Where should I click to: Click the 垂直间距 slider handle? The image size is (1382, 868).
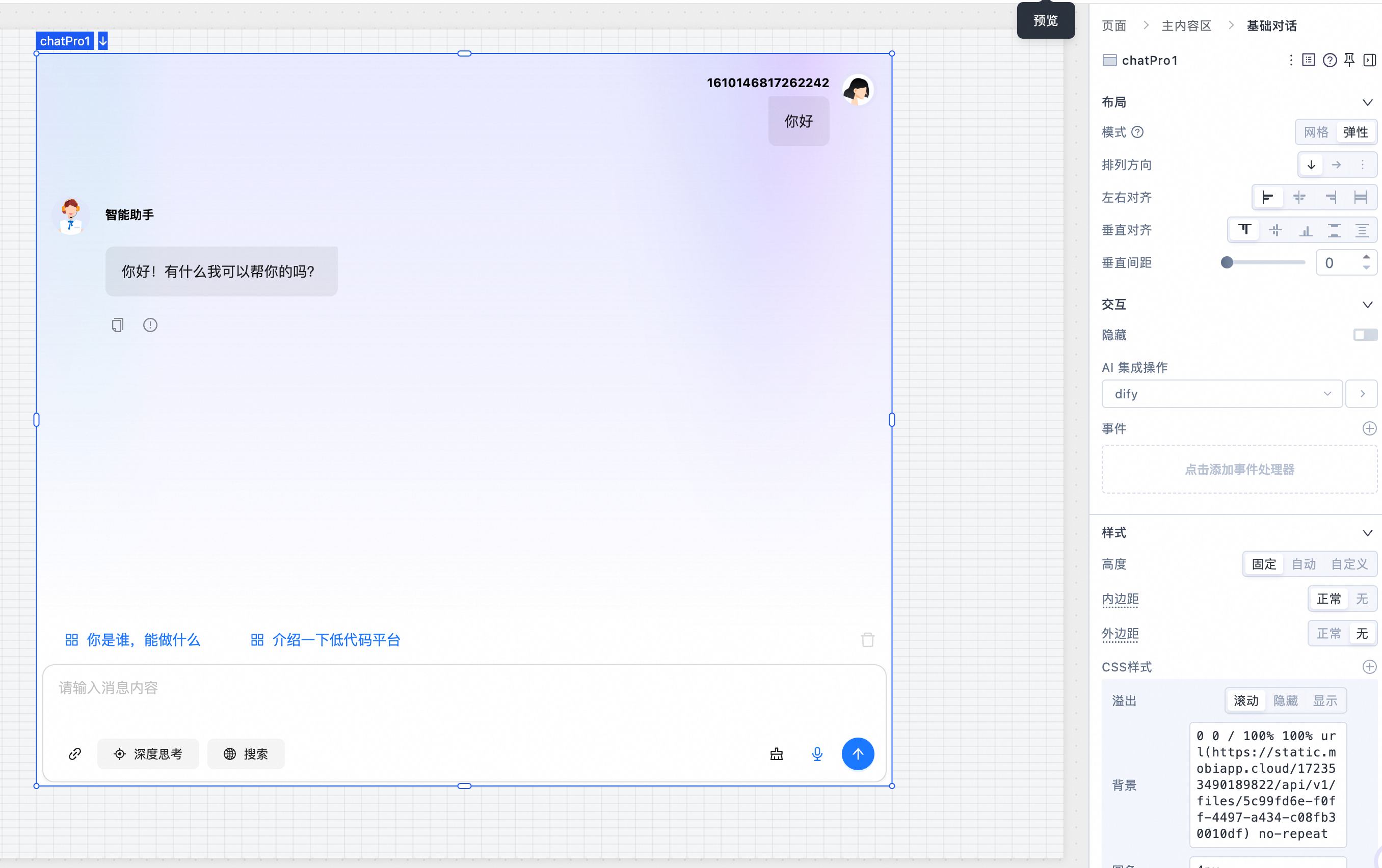[1227, 262]
